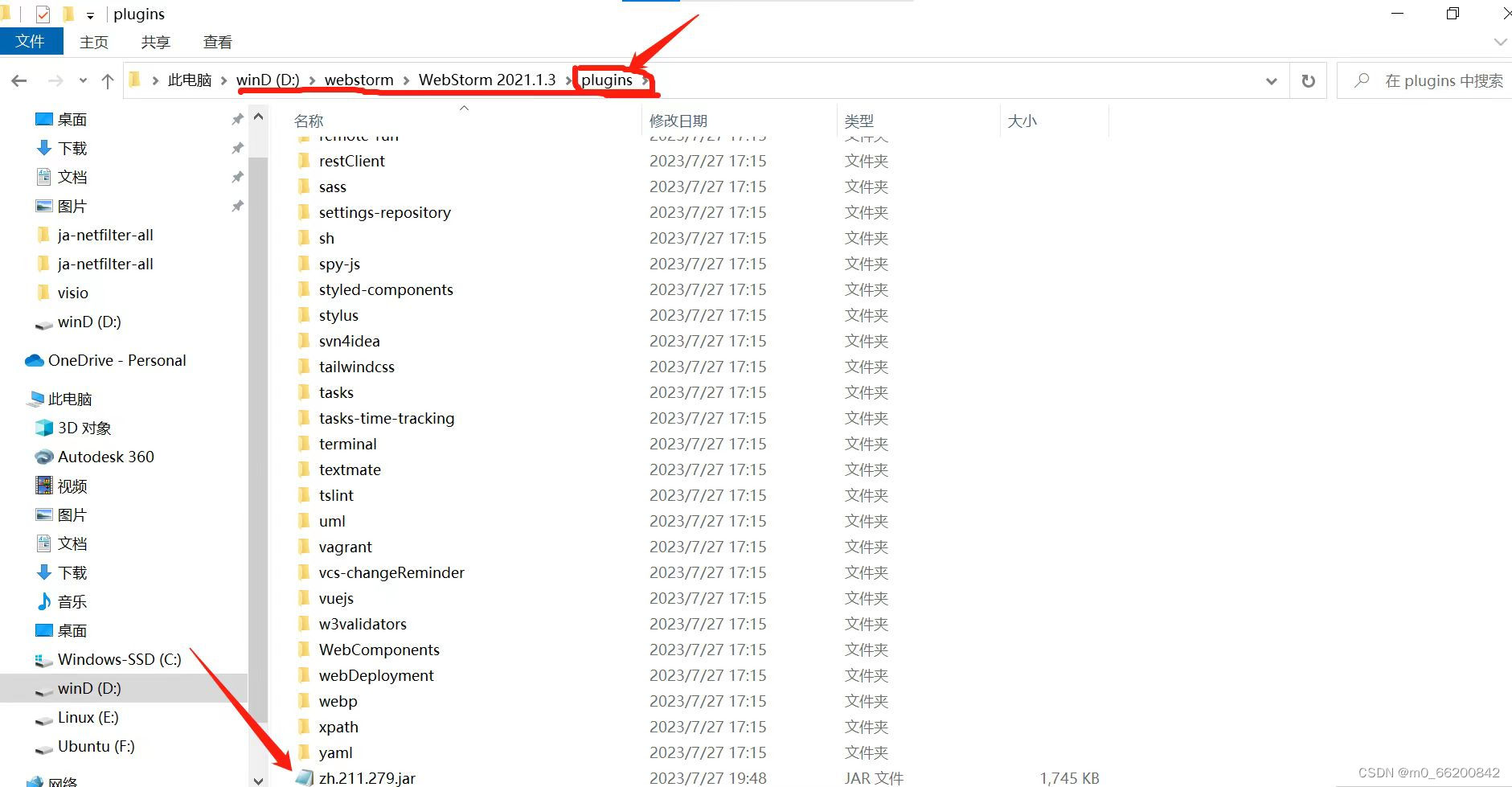Select the webDeployment folder icon
The image size is (1512, 787).
pos(304,675)
